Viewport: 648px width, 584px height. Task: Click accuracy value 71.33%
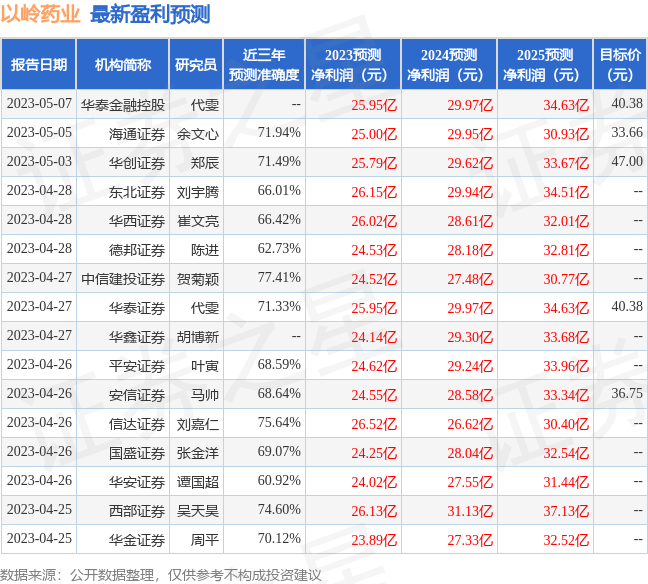pos(279,306)
